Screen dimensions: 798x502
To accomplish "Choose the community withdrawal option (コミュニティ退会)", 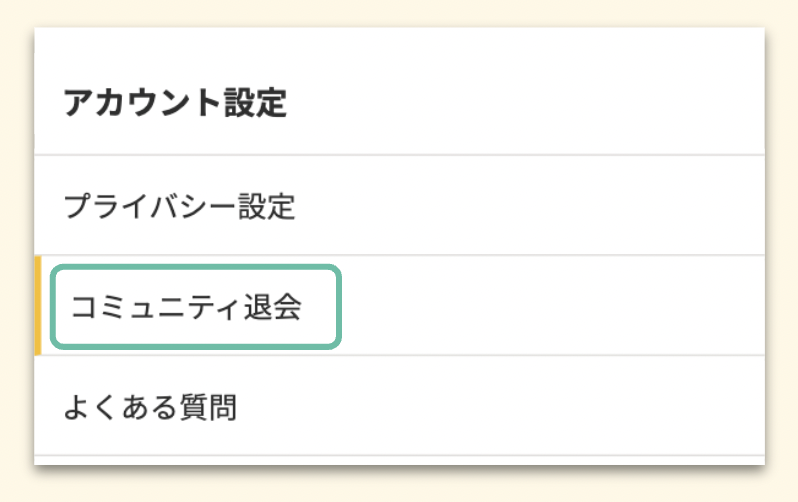I will click(180, 307).
